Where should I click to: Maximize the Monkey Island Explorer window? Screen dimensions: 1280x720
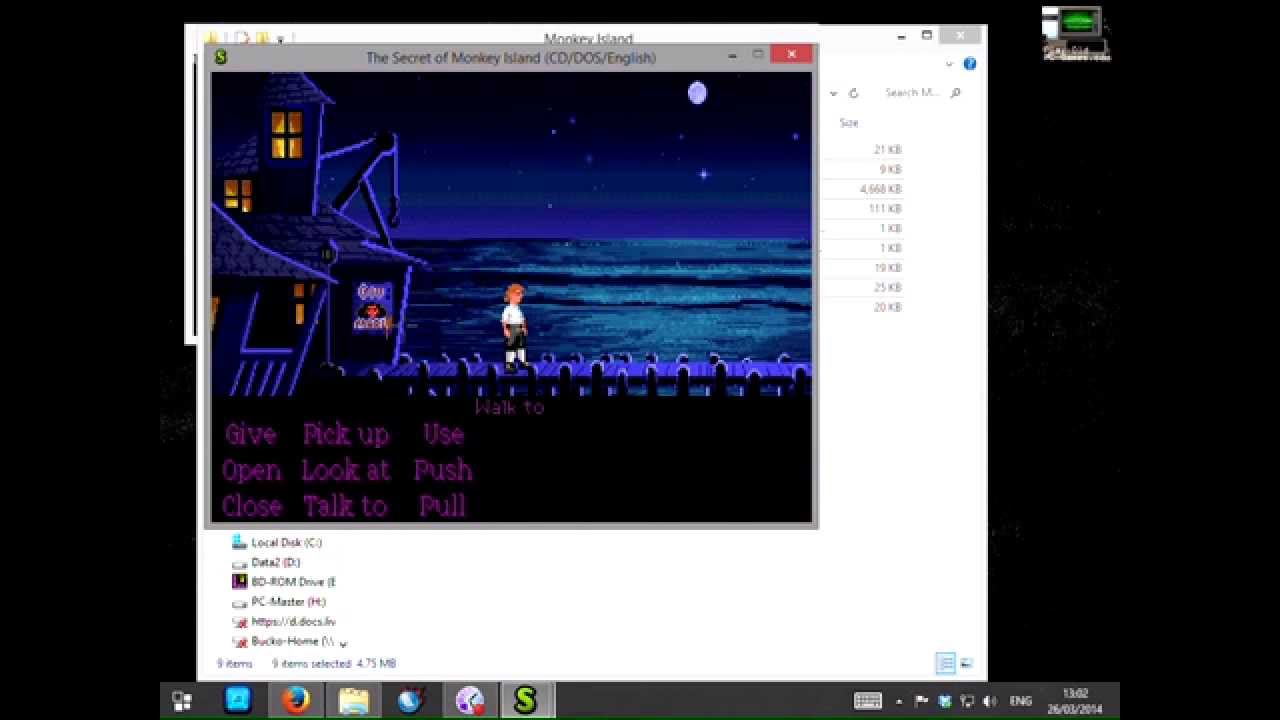tap(927, 36)
